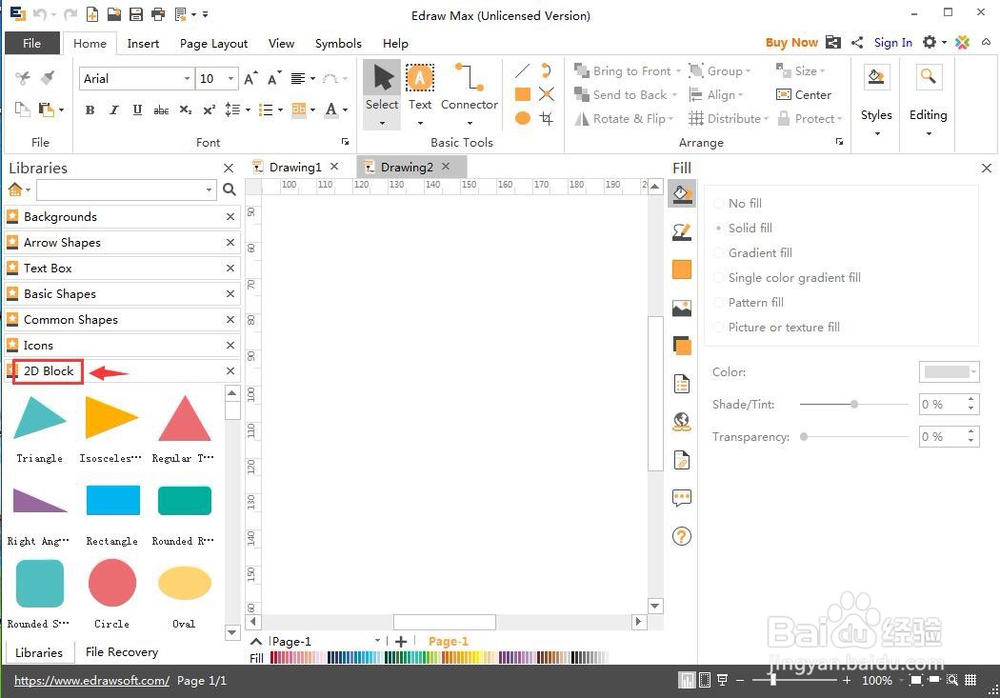
Task: Open the Picture panel icon in sidebar
Action: (x=682, y=308)
